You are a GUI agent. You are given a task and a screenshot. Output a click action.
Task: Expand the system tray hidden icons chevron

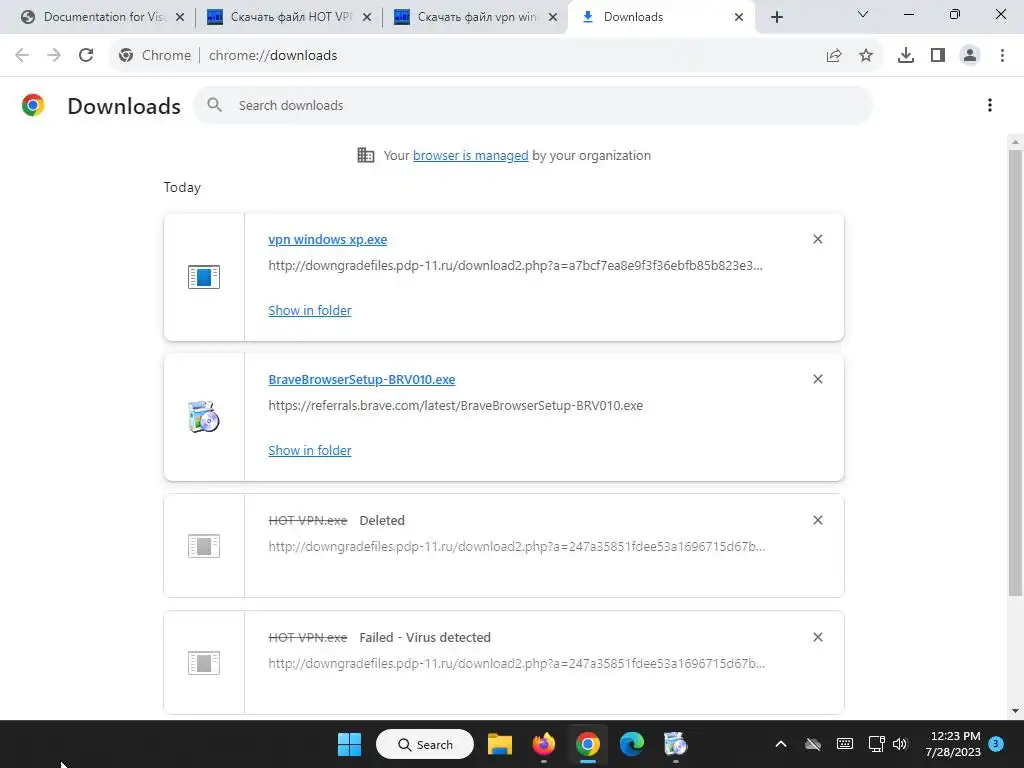pos(780,744)
